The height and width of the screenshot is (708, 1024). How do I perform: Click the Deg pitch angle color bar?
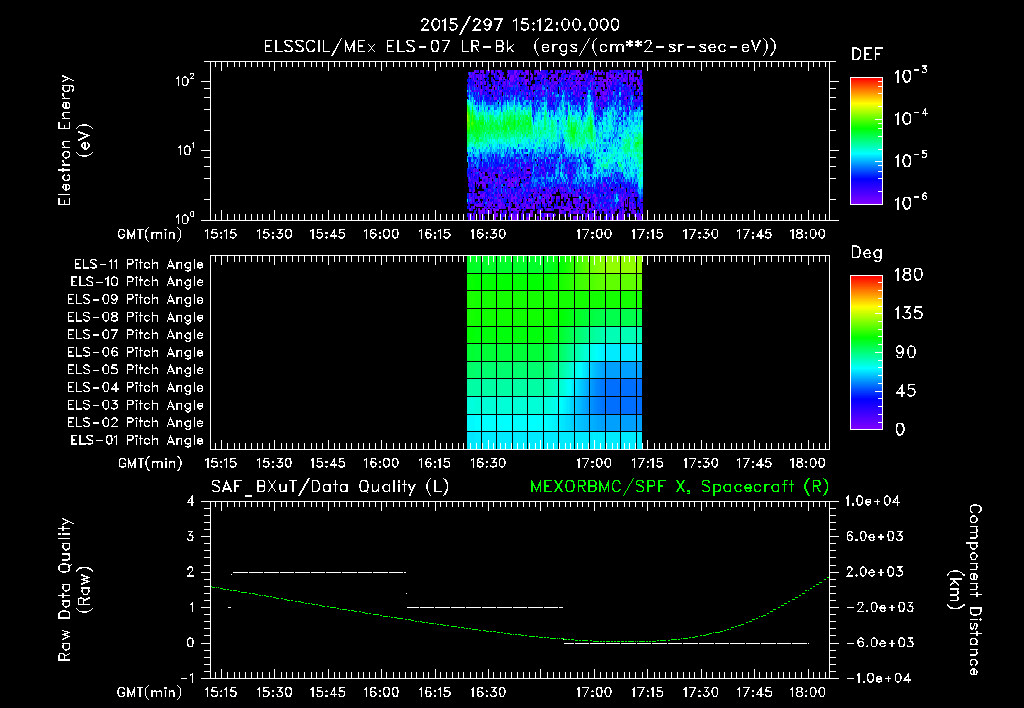[x=866, y=353]
